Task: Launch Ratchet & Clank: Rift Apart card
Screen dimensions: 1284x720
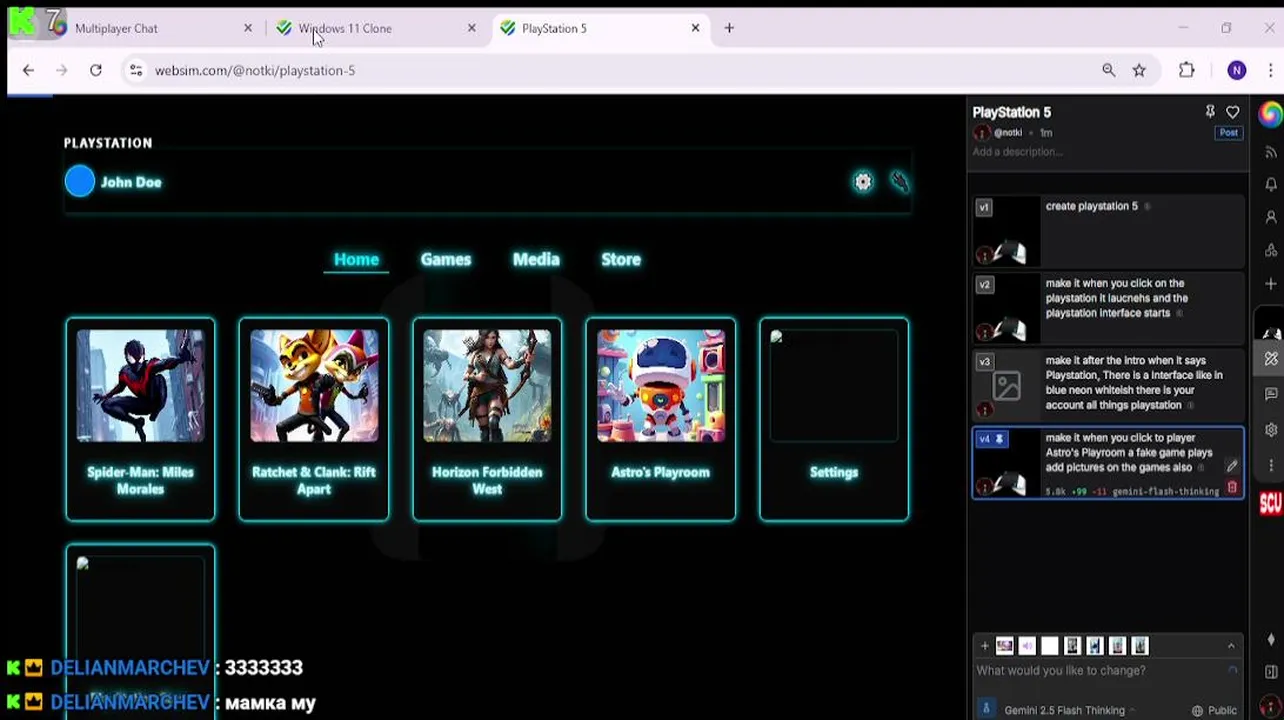Action: click(313, 419)
